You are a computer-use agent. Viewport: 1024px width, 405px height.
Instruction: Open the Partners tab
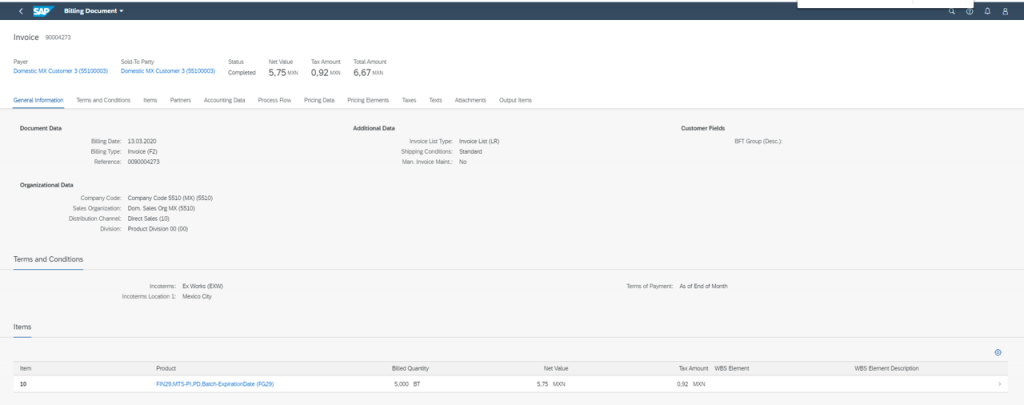pyautogui.click(x=180, y=100)
